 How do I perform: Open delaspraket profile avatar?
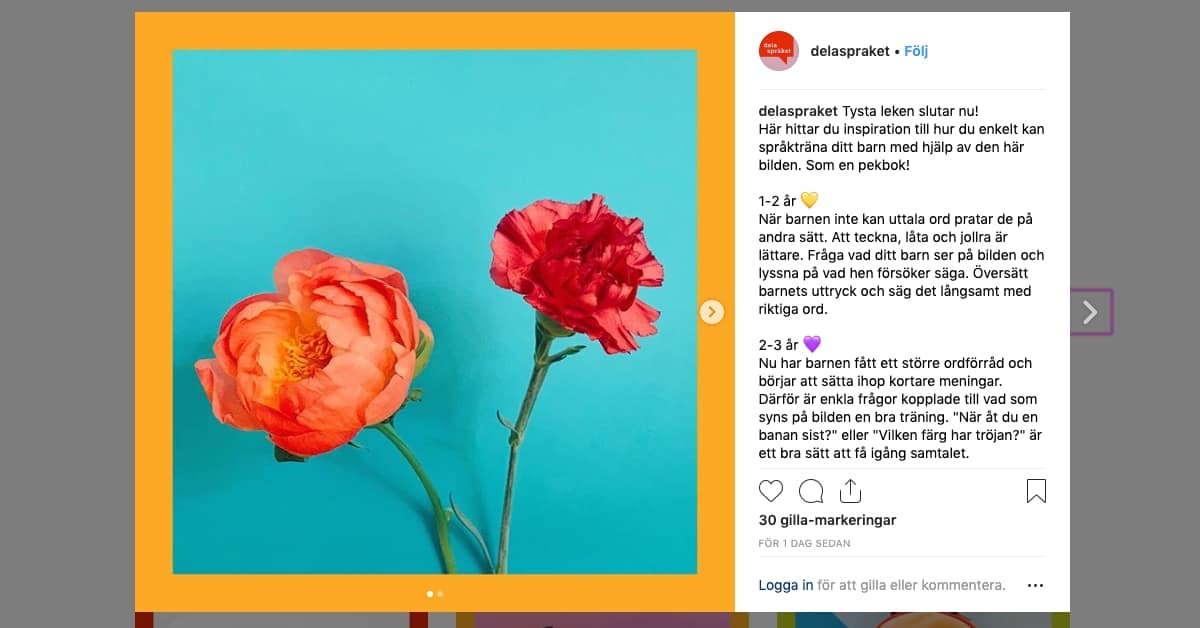pos(779,51)
